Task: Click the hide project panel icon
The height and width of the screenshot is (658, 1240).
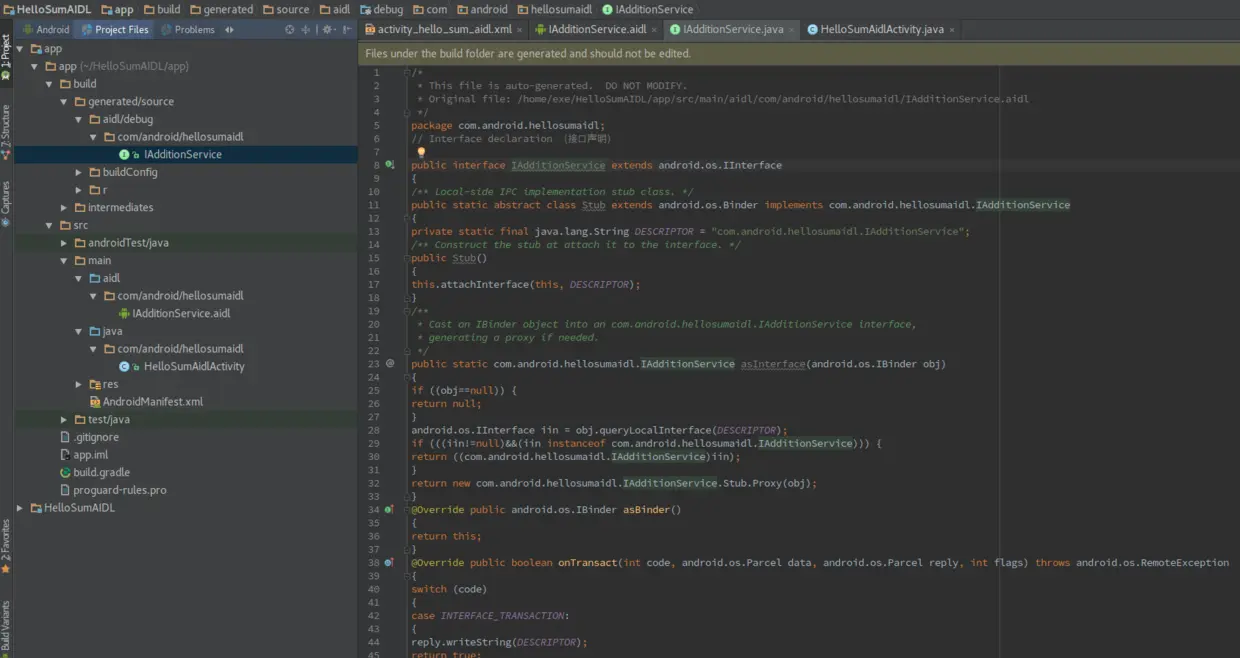Action: (x=348, y=30)
